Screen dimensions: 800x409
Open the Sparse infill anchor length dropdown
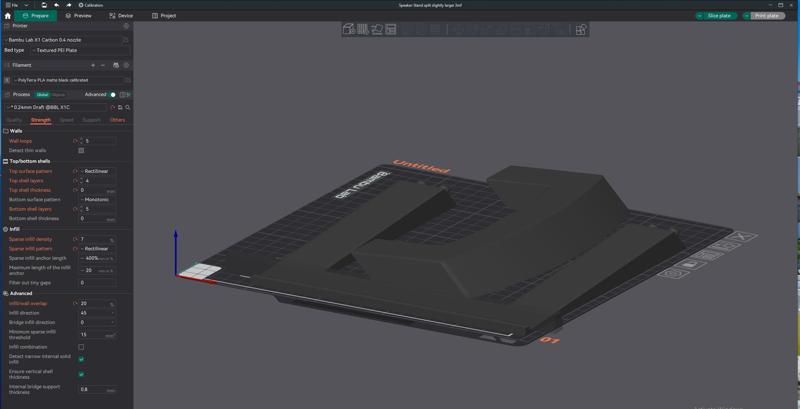click(97, 259)
